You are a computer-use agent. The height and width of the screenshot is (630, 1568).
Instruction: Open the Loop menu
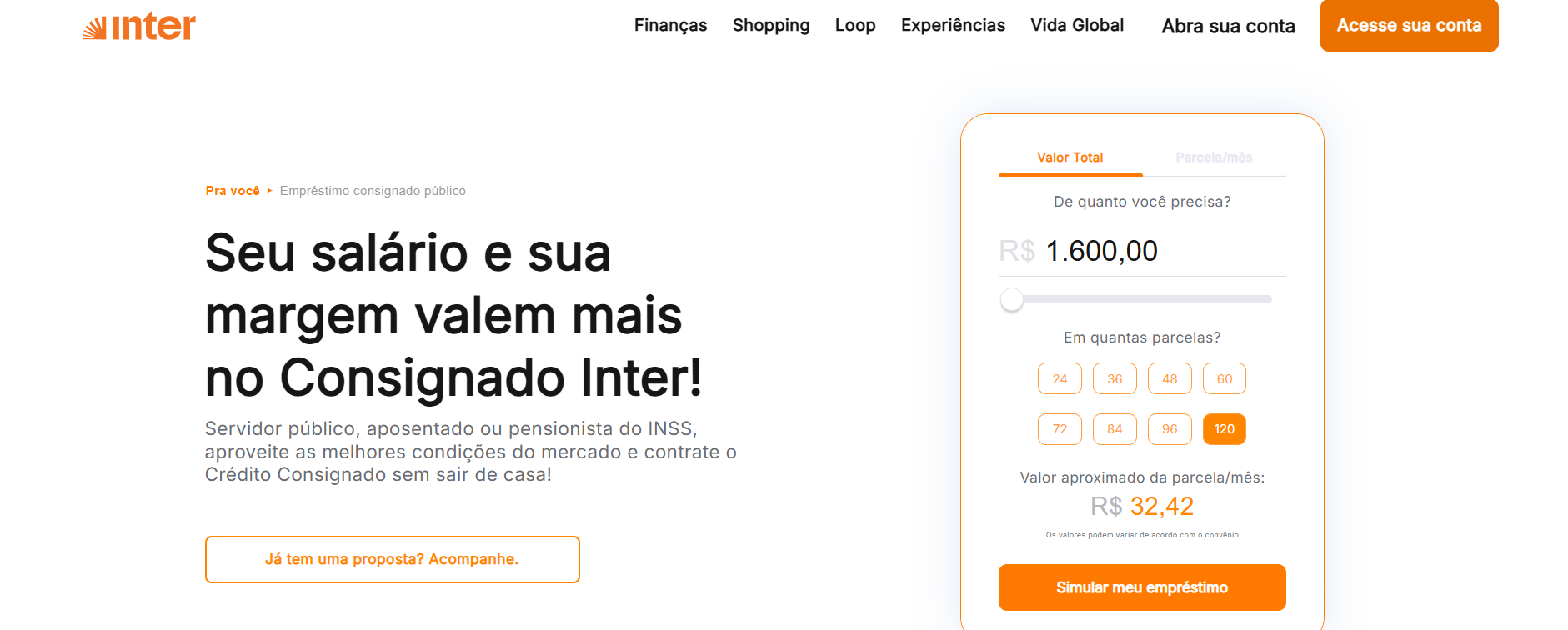point(855,26)
